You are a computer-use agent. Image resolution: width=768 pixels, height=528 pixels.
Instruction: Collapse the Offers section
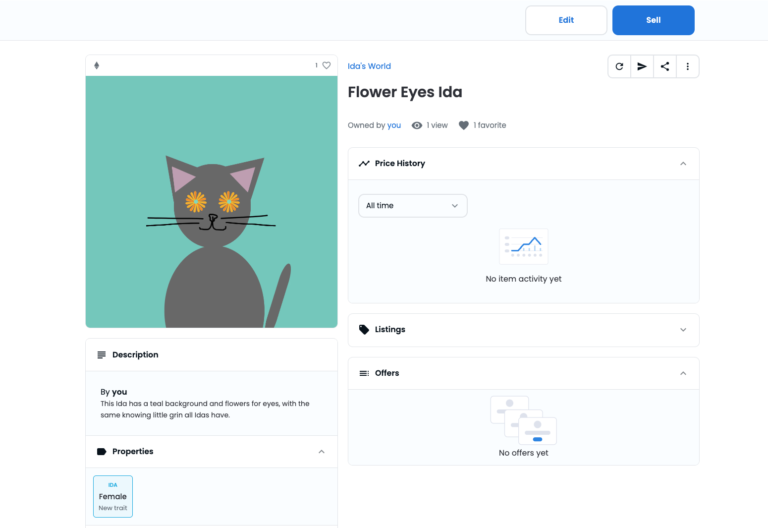pyautogui.click(x=683, y=373)
